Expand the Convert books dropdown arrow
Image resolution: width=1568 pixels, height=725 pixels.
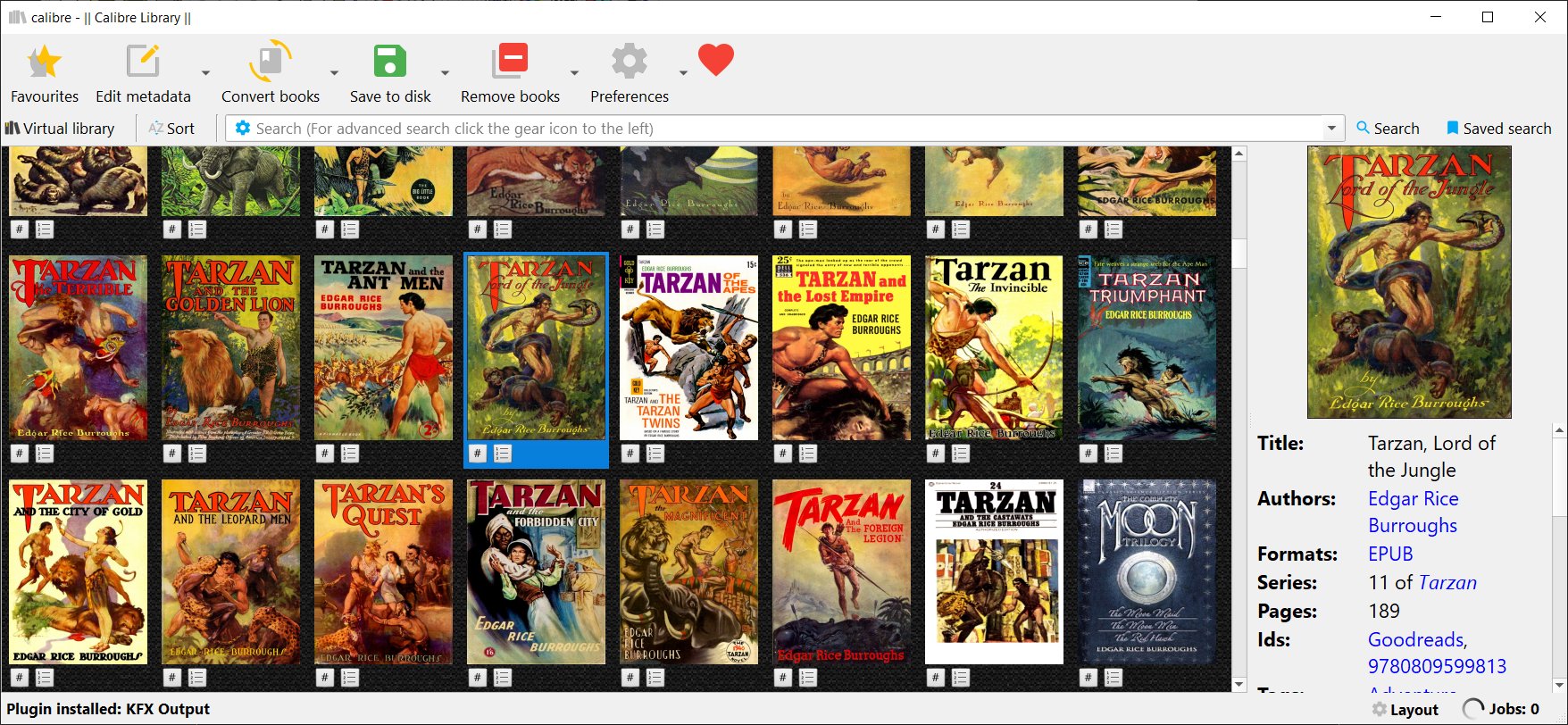click(x=334, y=73)
